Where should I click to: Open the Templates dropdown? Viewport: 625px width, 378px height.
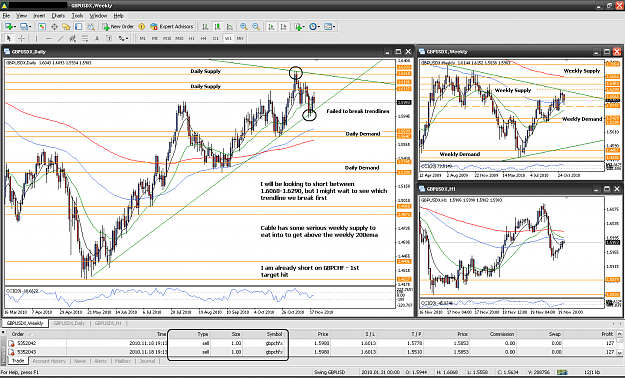coord(330,27)
